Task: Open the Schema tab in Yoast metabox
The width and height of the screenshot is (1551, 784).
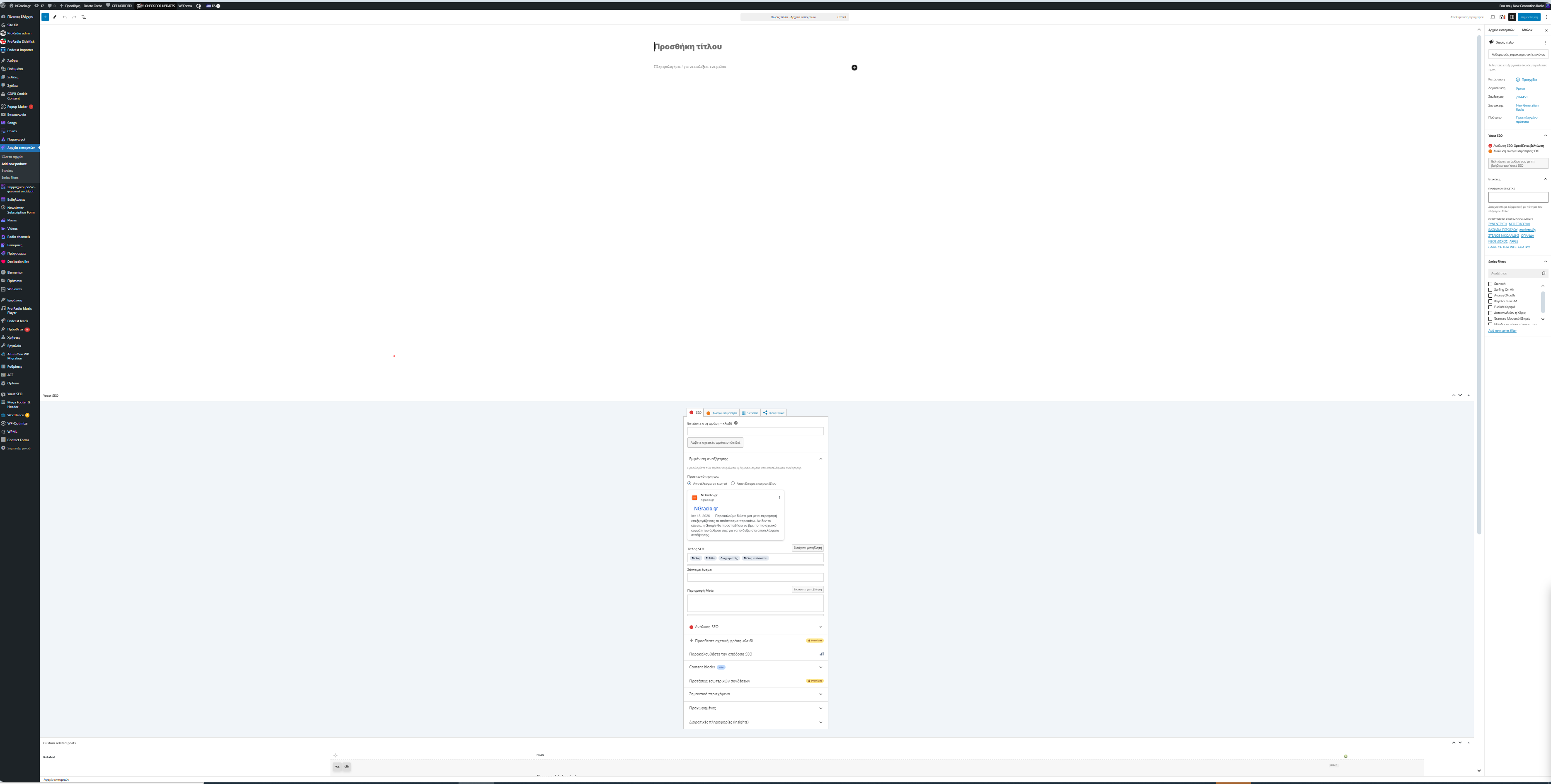Action: (750, 413)
